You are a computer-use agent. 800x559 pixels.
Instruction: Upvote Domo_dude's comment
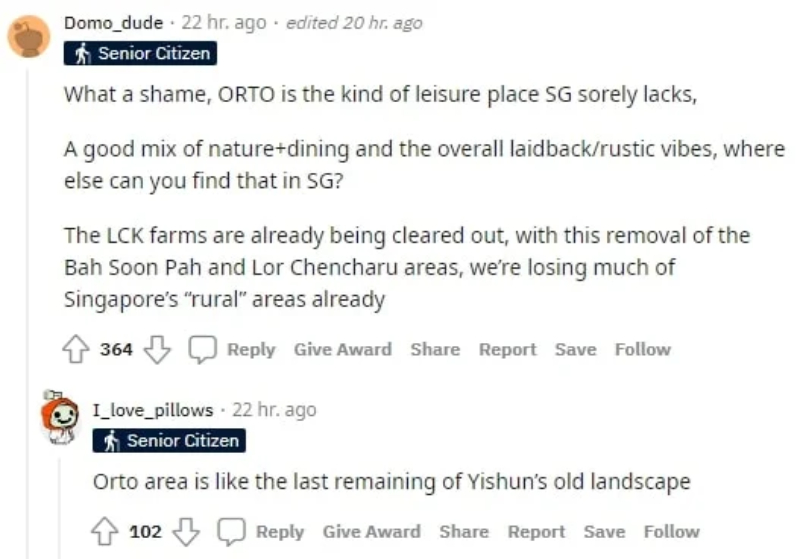tap(76, 350)
